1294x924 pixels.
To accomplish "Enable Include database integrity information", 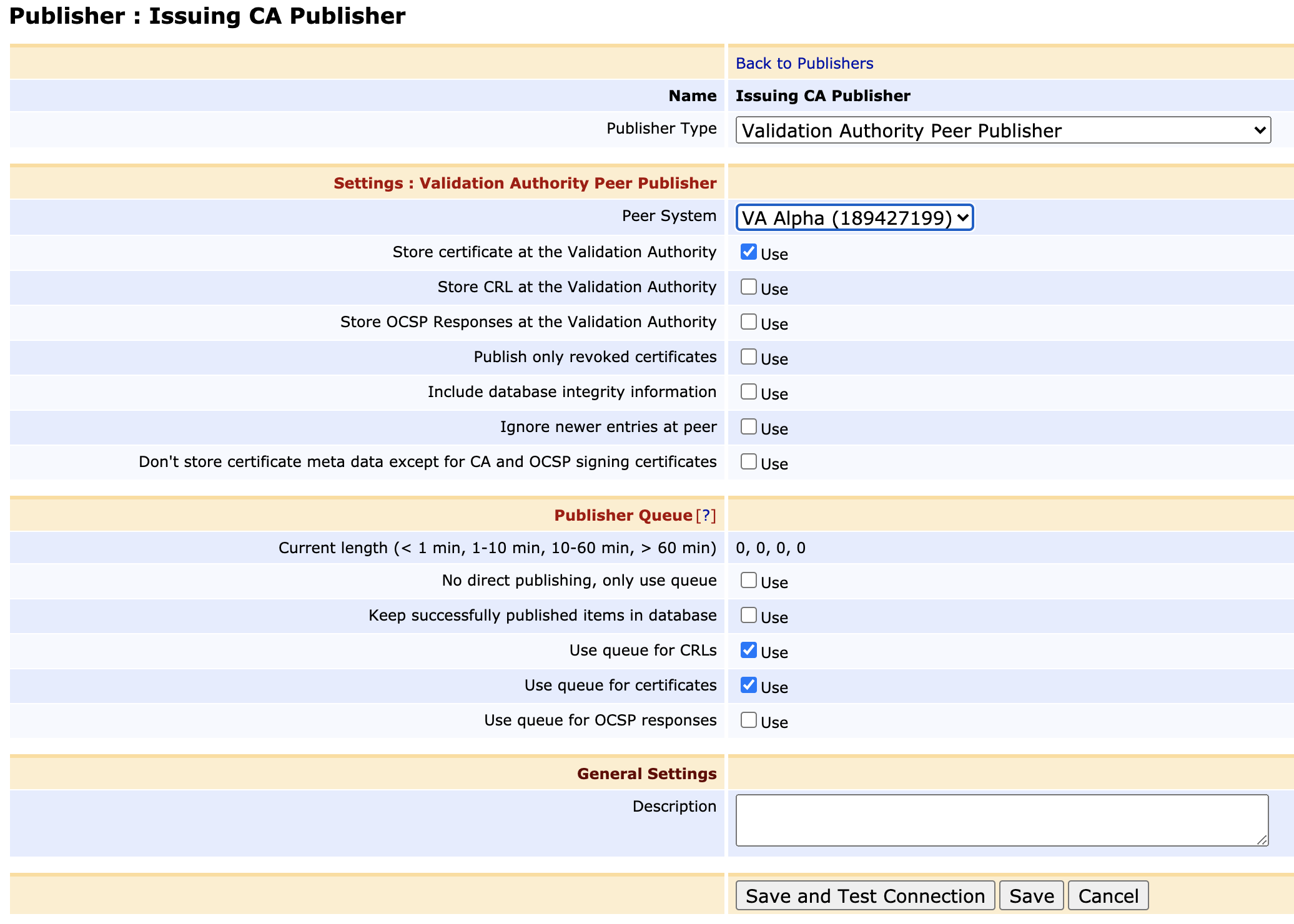I will tap(748, 391).
